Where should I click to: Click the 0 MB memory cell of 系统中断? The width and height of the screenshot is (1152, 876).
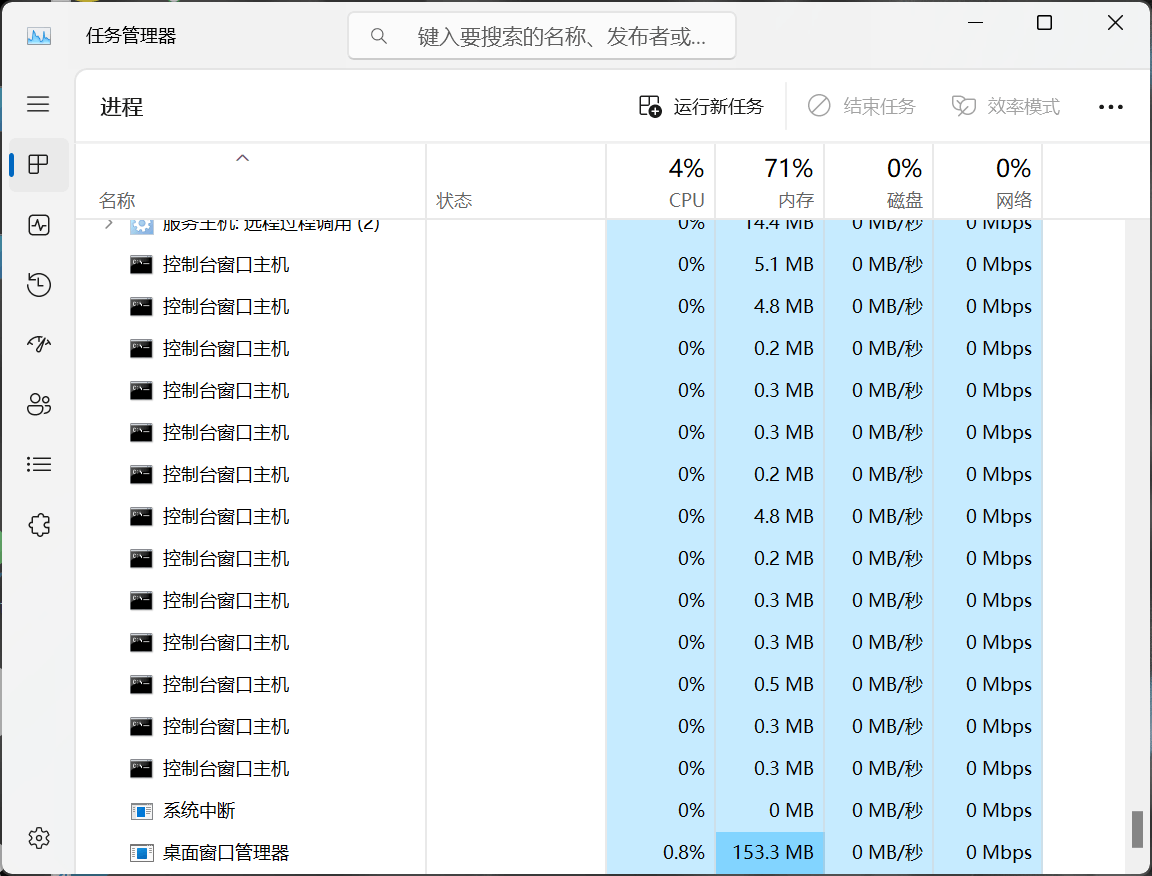tap(770, 811)
